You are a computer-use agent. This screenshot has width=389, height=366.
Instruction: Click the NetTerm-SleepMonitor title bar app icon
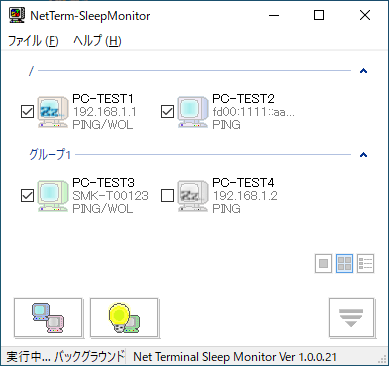pos(17,15)
